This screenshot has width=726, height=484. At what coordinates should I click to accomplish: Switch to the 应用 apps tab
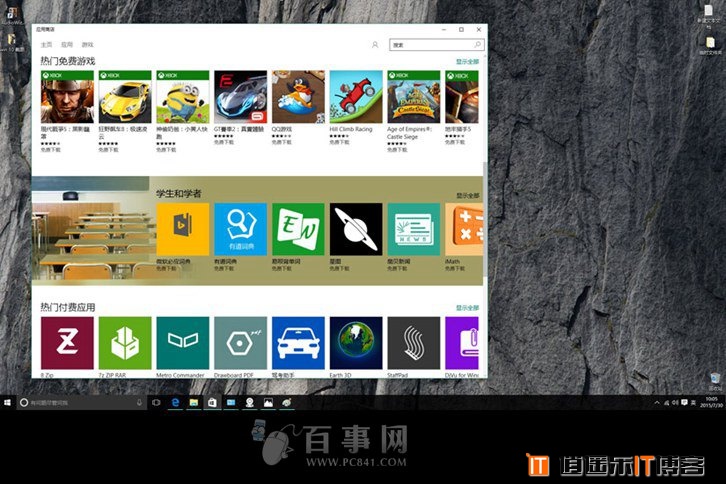pos(67,45)
